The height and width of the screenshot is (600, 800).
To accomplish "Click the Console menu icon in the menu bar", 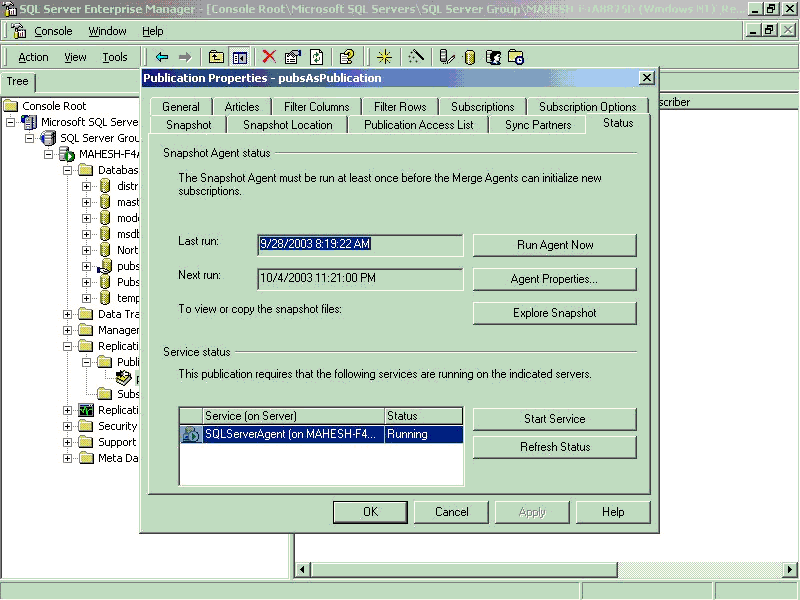I will coord(19,31).
